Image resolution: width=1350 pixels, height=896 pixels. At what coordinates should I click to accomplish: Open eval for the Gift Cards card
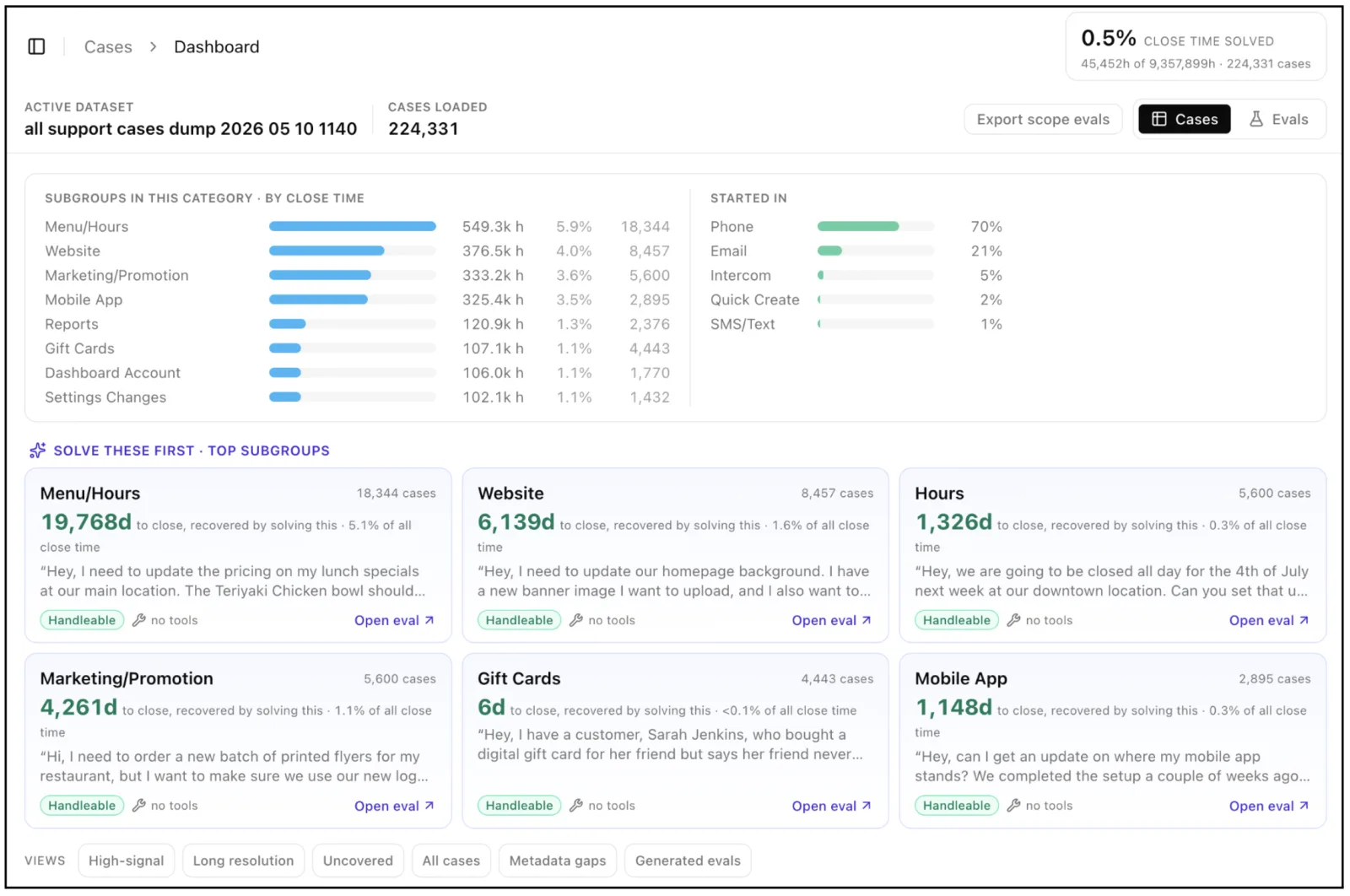pos(831,806)
